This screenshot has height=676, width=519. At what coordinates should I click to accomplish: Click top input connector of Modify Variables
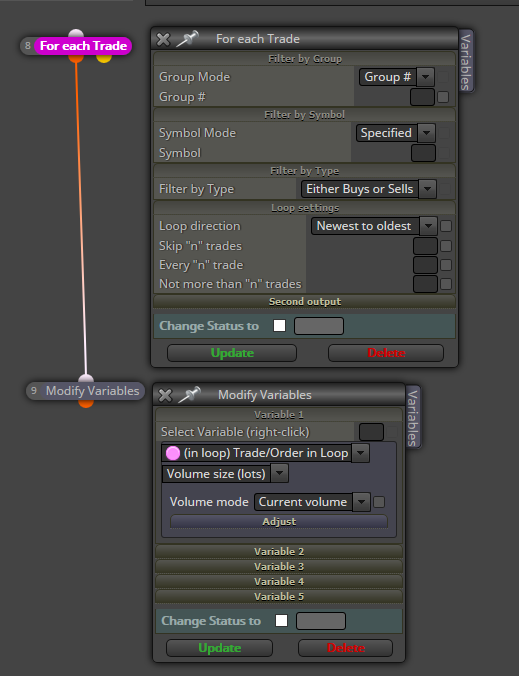pyautogui.click(x=86, y=379)
